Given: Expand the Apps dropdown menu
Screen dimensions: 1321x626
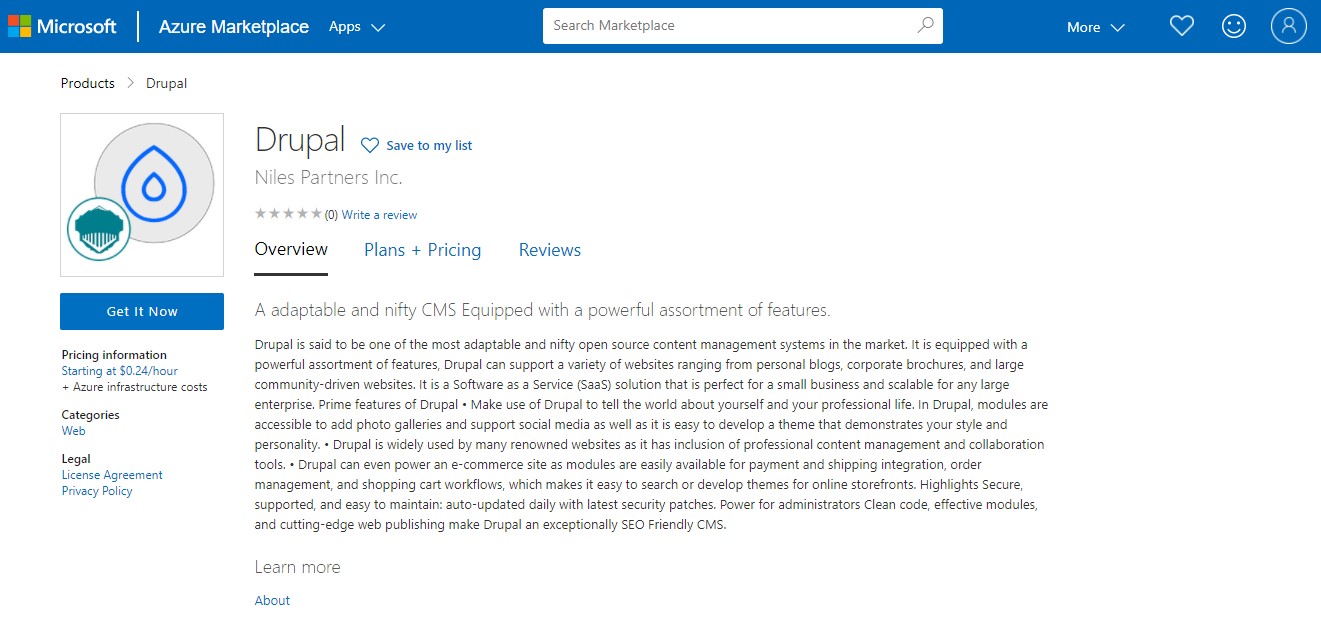Looking at the screenshot, I should click(x=357, y=27).
